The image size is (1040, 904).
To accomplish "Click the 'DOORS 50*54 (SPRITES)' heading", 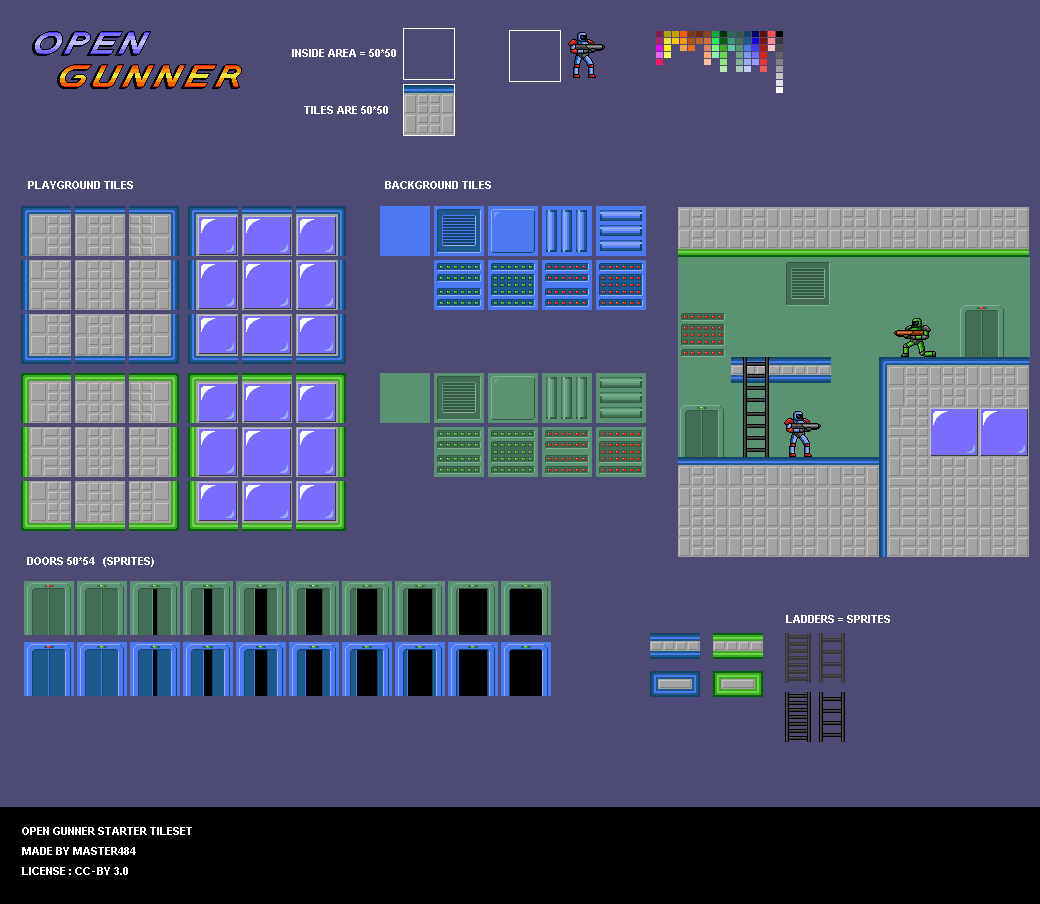I will pyautogui.click(x=91, y=561).
